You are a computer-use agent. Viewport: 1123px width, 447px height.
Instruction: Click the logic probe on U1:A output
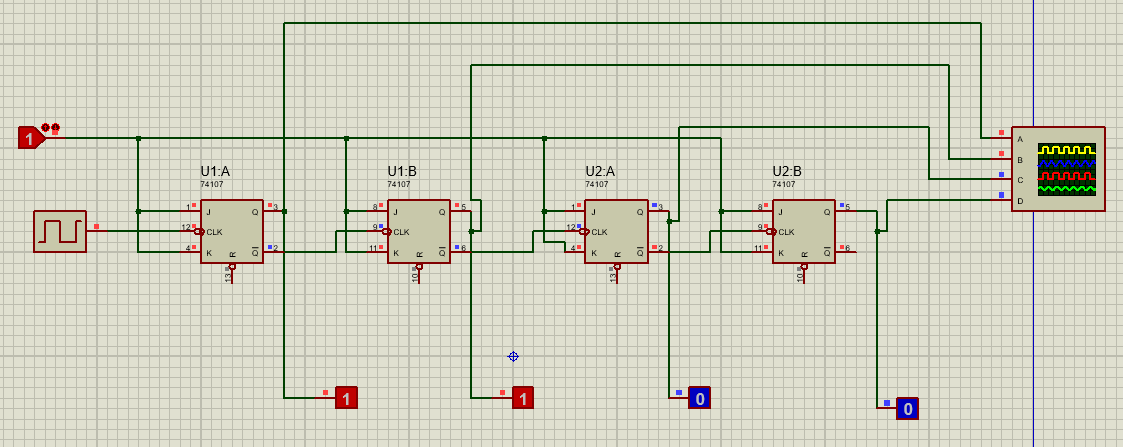346,397
